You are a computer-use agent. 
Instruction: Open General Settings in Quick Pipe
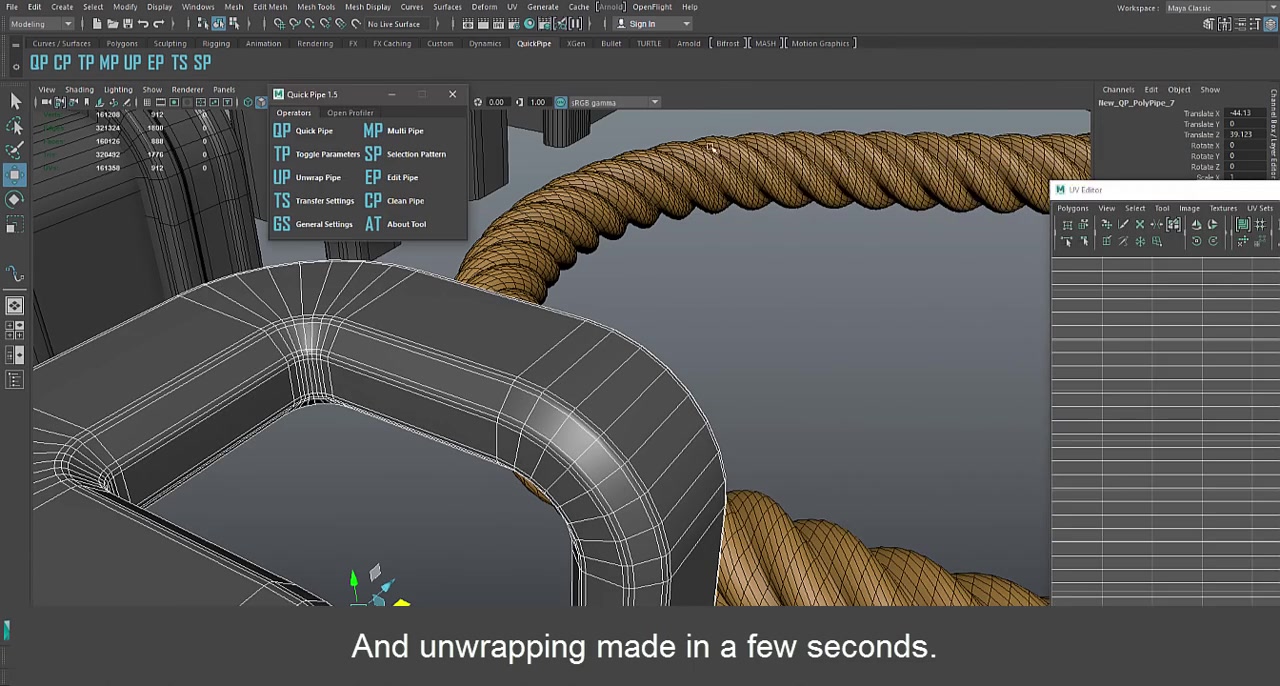(323, 224)
